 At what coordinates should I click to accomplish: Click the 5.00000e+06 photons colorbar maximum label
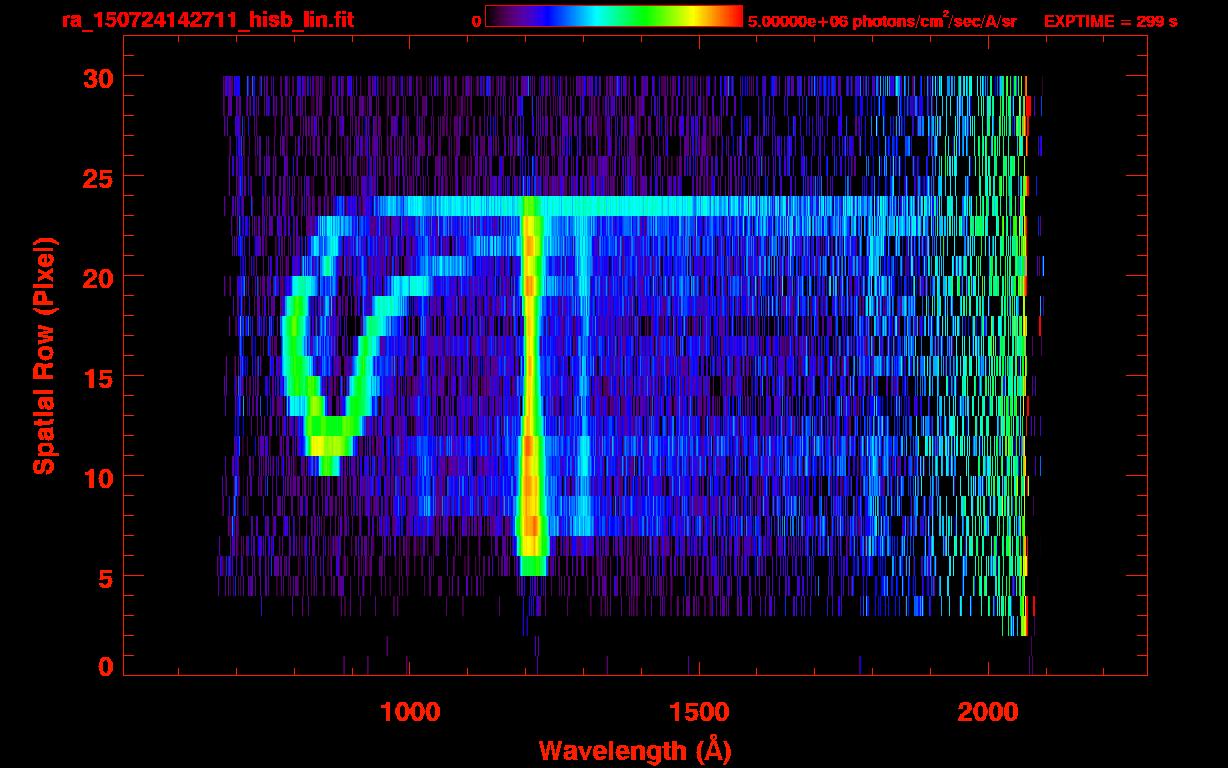point(883,20)
